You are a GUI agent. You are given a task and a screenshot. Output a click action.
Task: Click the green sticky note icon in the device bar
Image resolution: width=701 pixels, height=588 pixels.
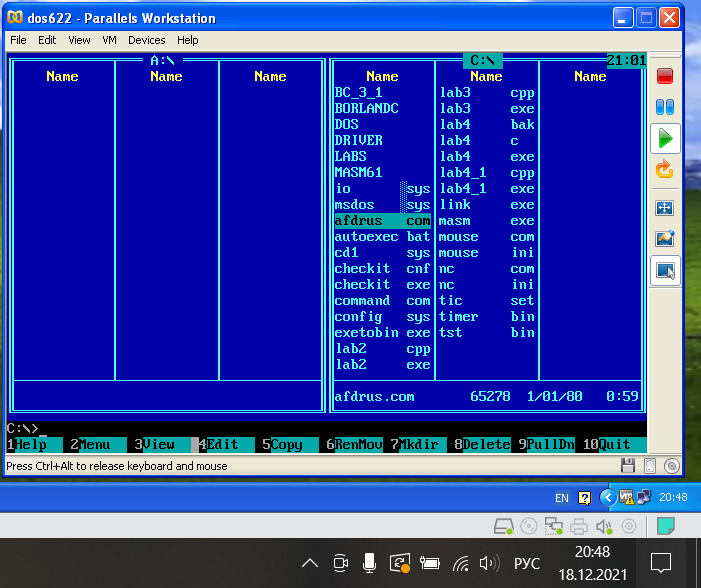click(666, 526)
